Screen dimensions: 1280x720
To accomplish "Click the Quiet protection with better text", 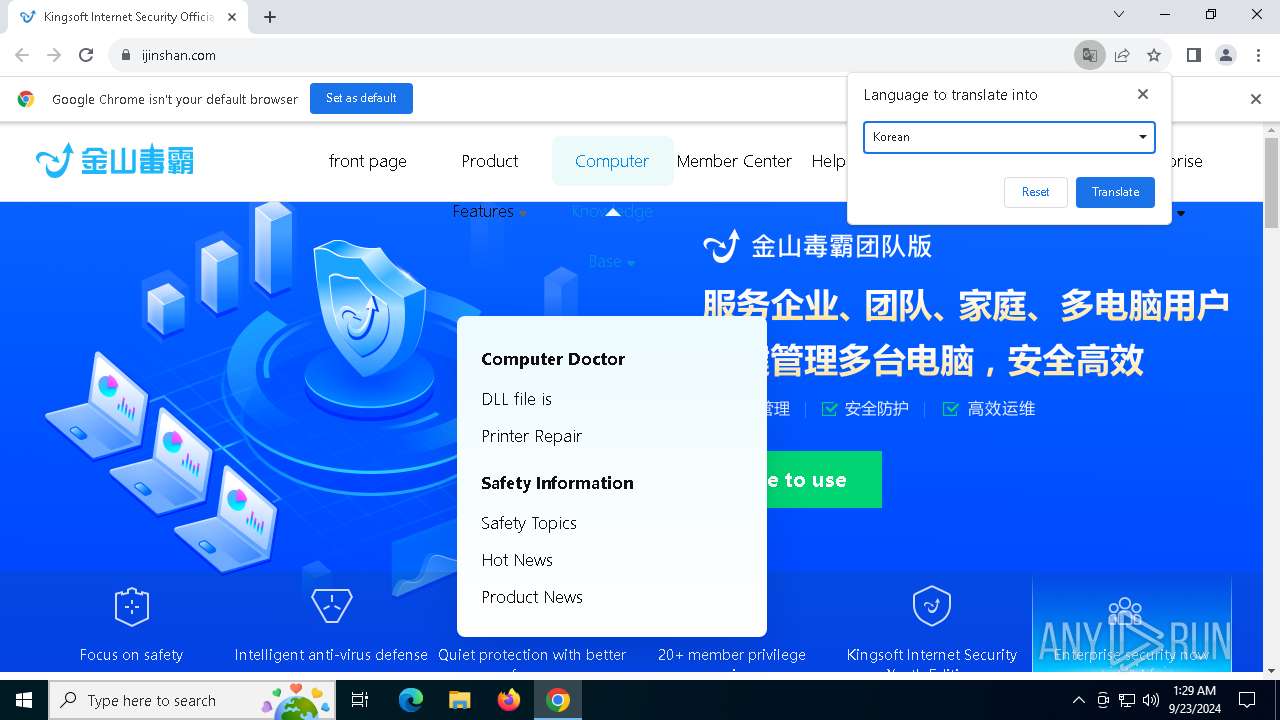I will click(x=532, y=655).
